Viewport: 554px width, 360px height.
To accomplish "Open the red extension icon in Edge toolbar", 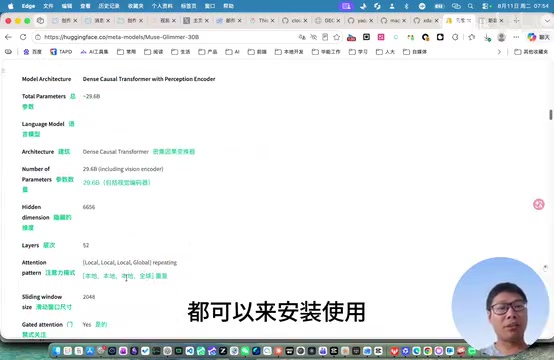I will (x=351, y=37).
